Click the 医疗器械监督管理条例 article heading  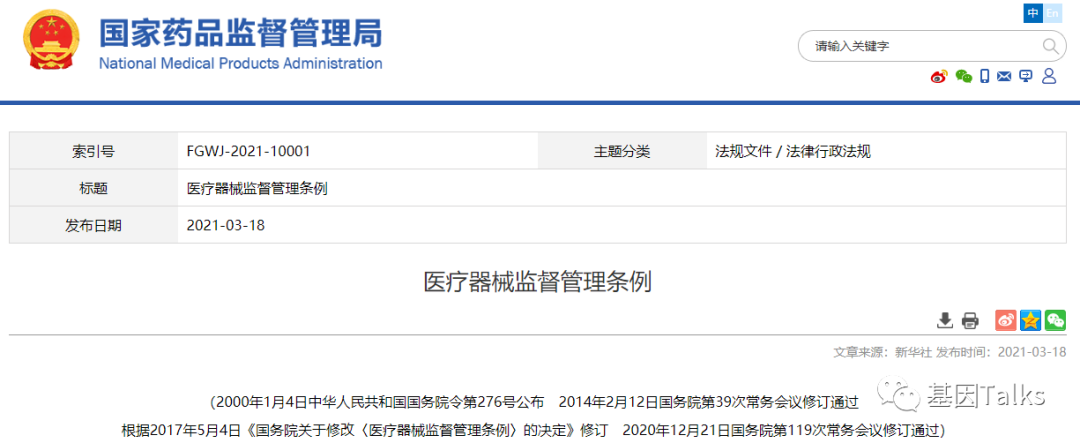pos(538,282)
